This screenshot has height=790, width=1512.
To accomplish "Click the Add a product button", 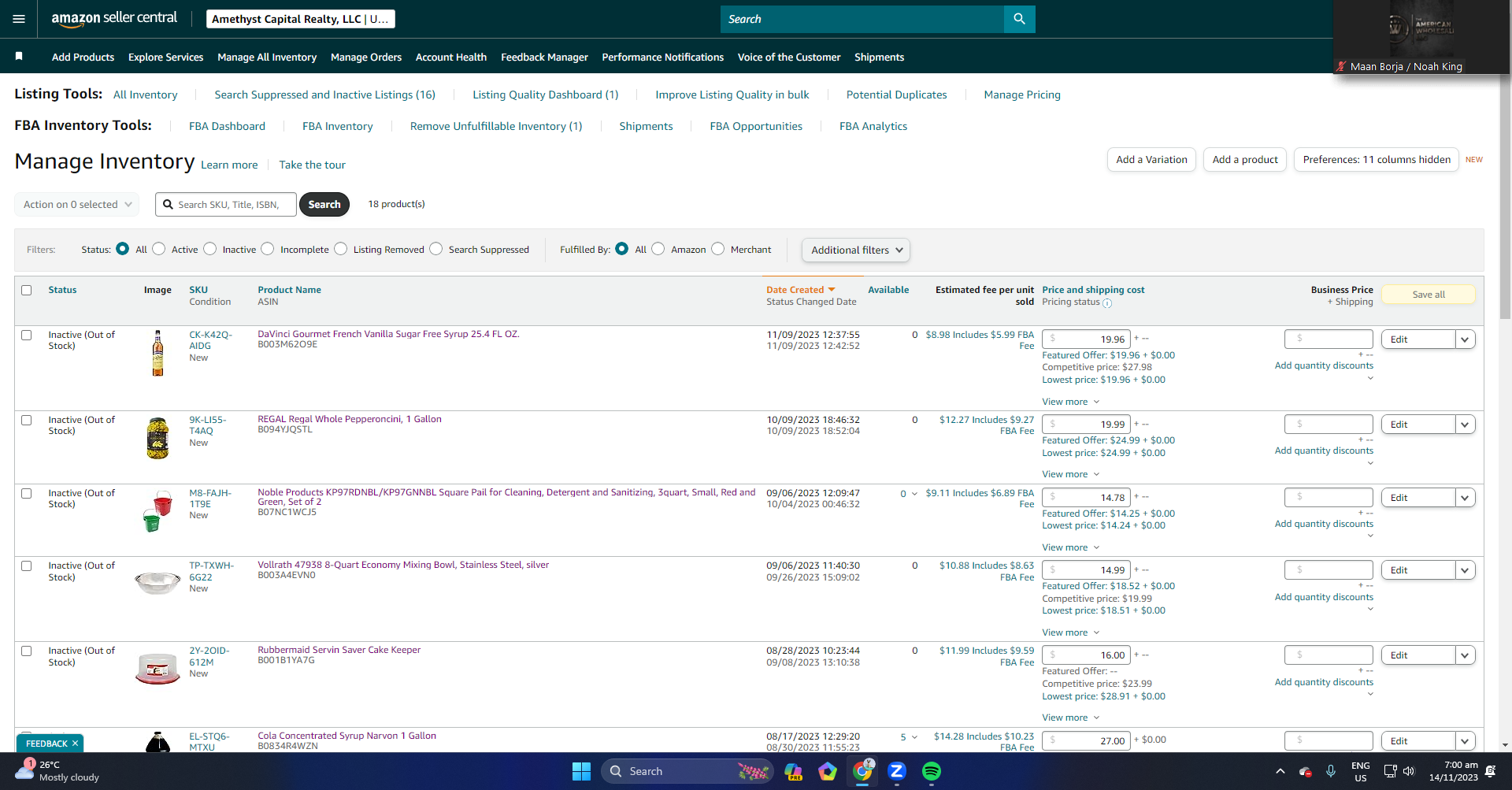I will click(x=1245, y=159).
